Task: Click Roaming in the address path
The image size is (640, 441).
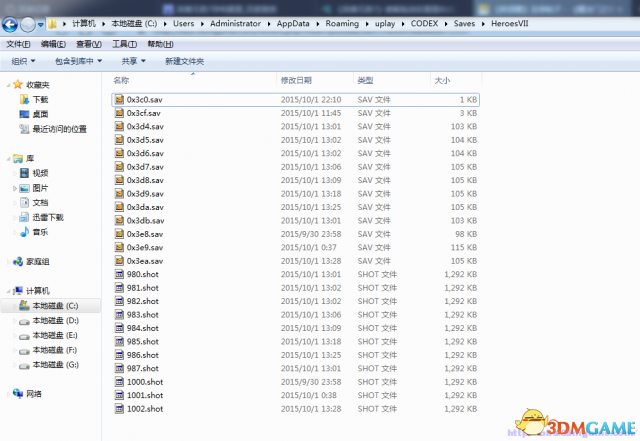Action: coord(342,24)
